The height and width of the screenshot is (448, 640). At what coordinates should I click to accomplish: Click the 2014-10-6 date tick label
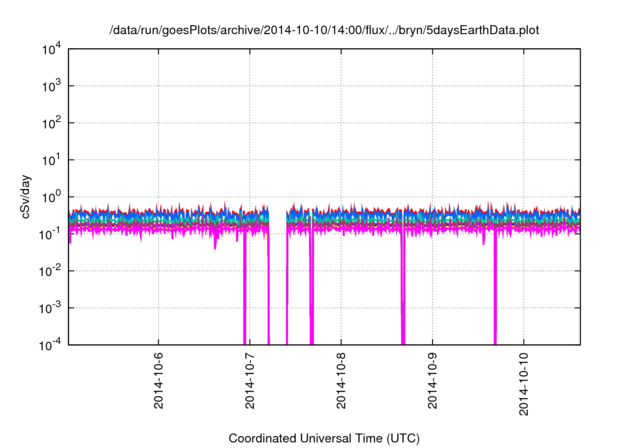pyautogui.click(x=158, y=380)
